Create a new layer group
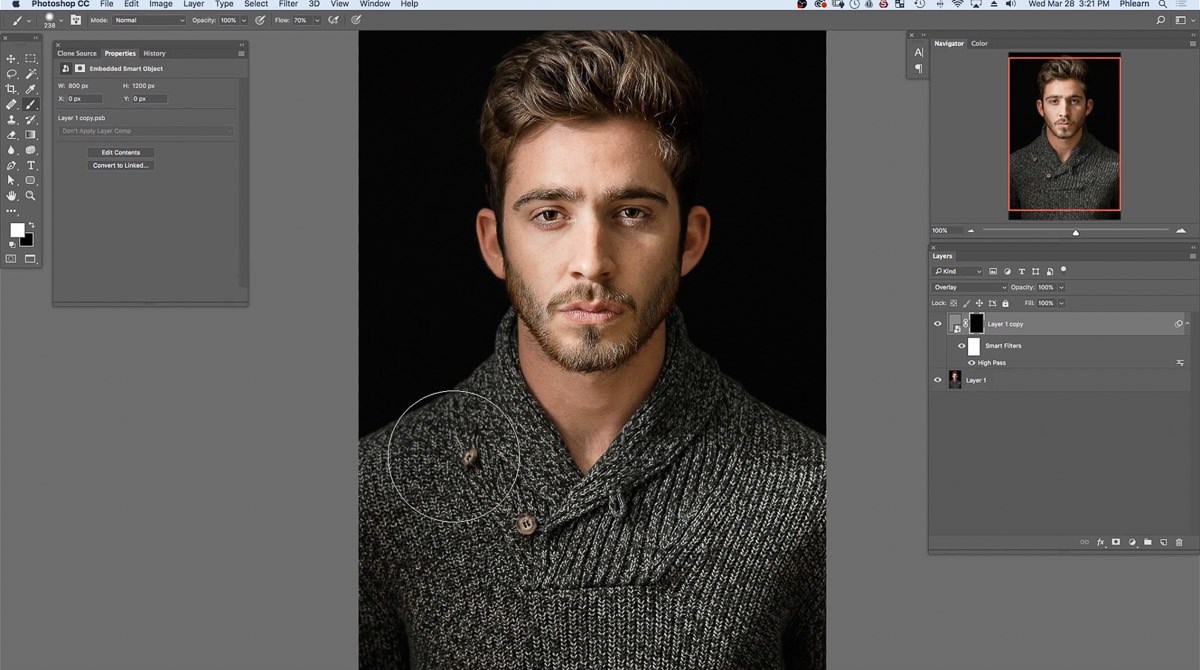The width and height of the screenshot is (1200, 670). pos(1148,542)
